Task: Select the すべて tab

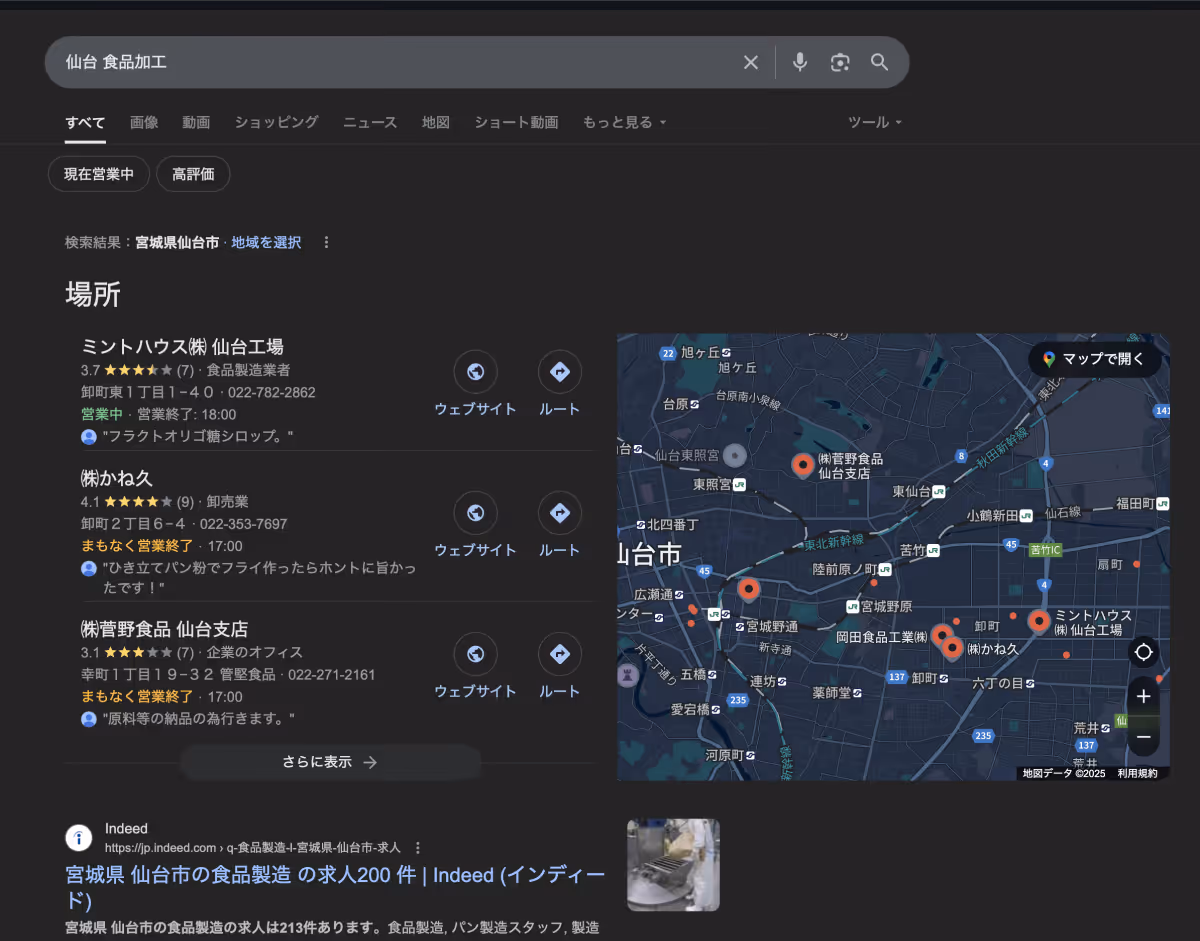Action: [85, 122]
